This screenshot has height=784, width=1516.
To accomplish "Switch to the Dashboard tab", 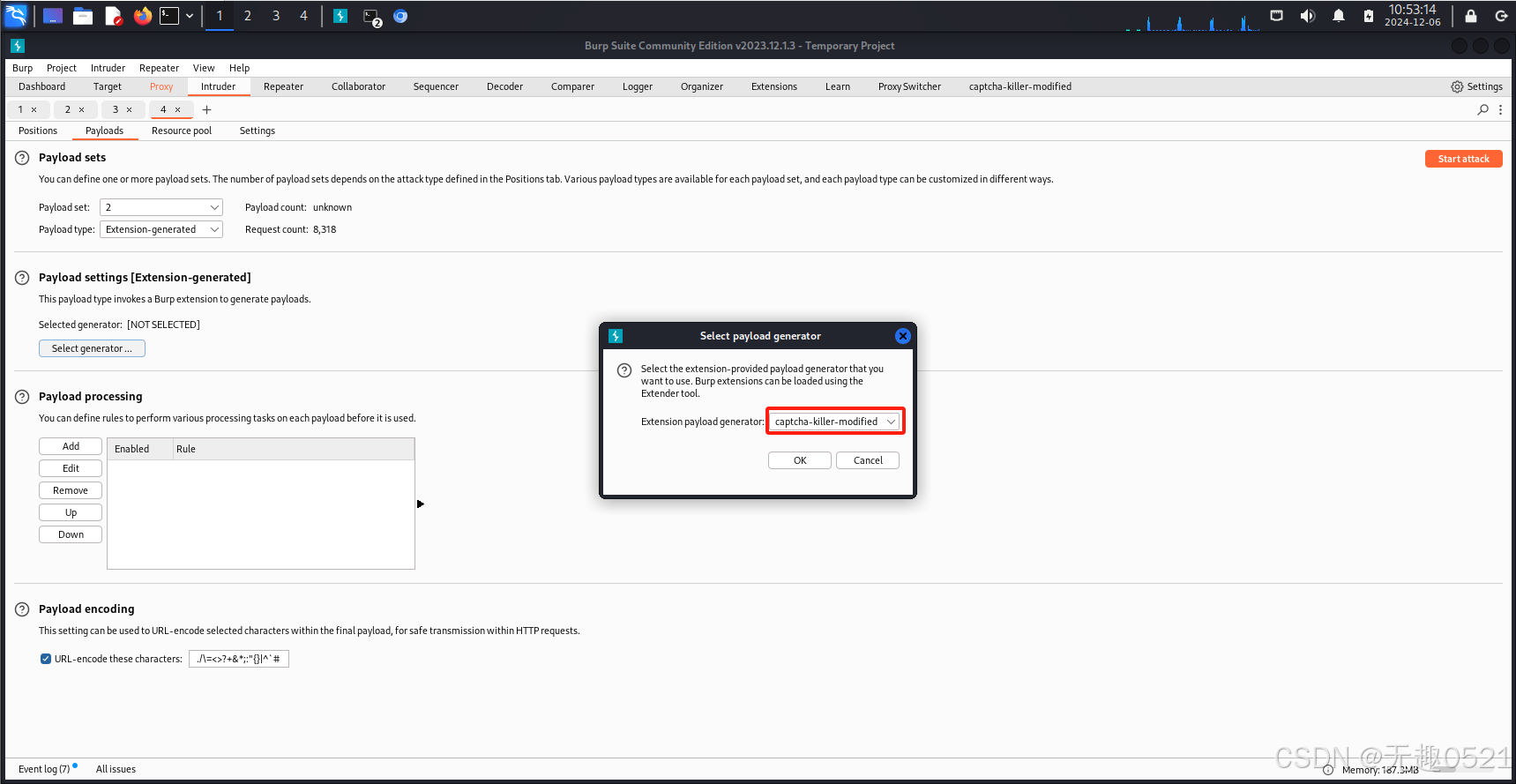I will (41, 86).
